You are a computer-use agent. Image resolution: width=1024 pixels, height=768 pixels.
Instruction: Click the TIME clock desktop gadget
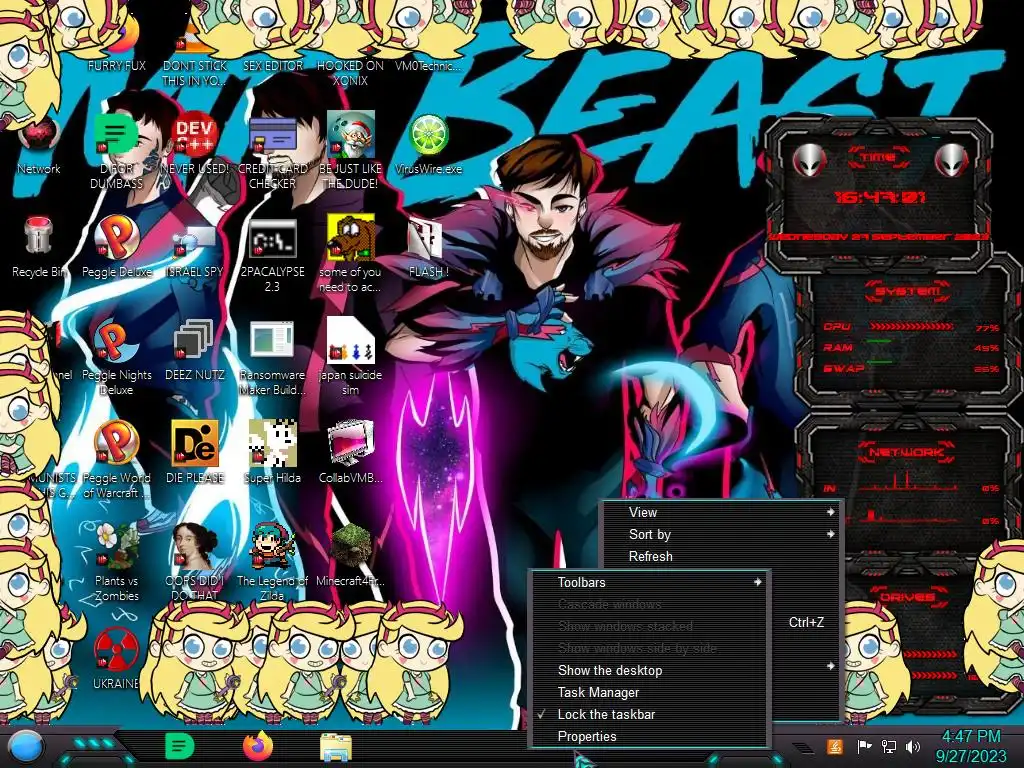(878, 196)
